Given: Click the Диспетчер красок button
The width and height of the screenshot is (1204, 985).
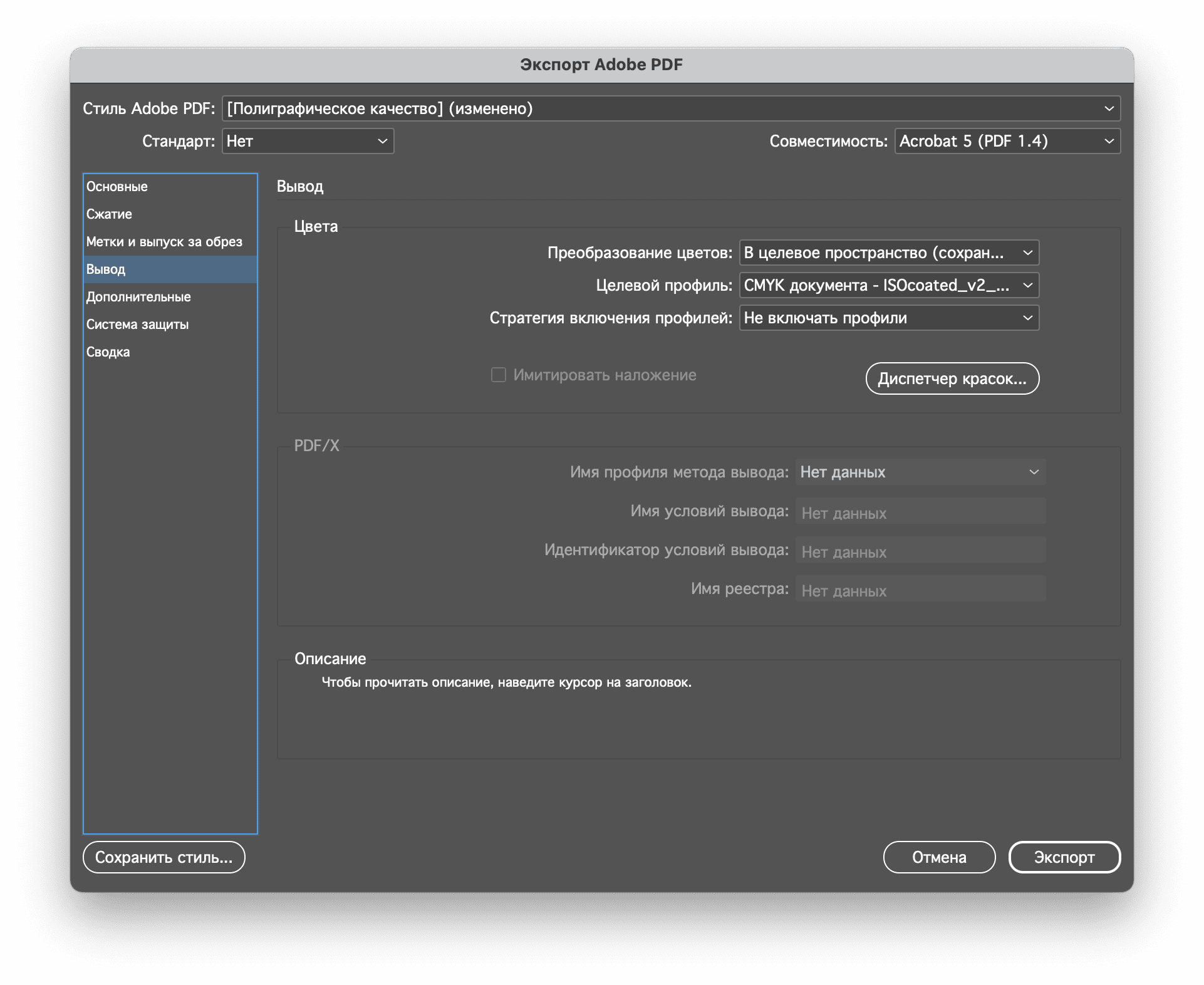Looking at the screenshot, I should tap(952, 378).
